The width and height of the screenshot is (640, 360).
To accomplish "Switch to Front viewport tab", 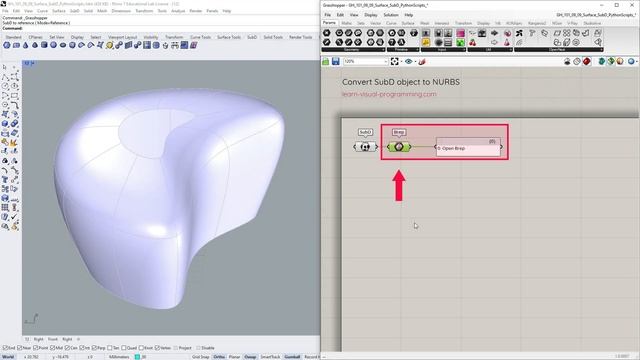I will pyautogui.click(x=53, y=339).
